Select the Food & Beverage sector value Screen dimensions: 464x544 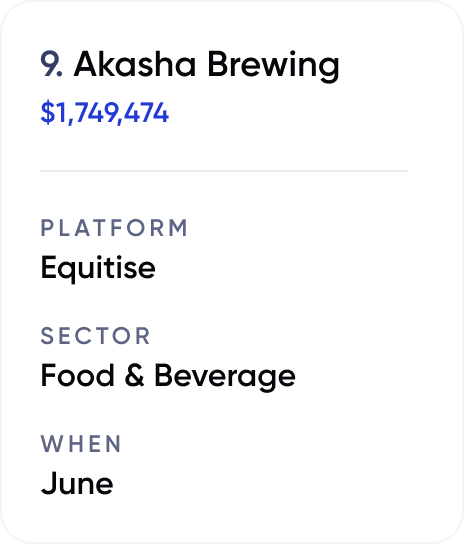click(x=168, y=376)
